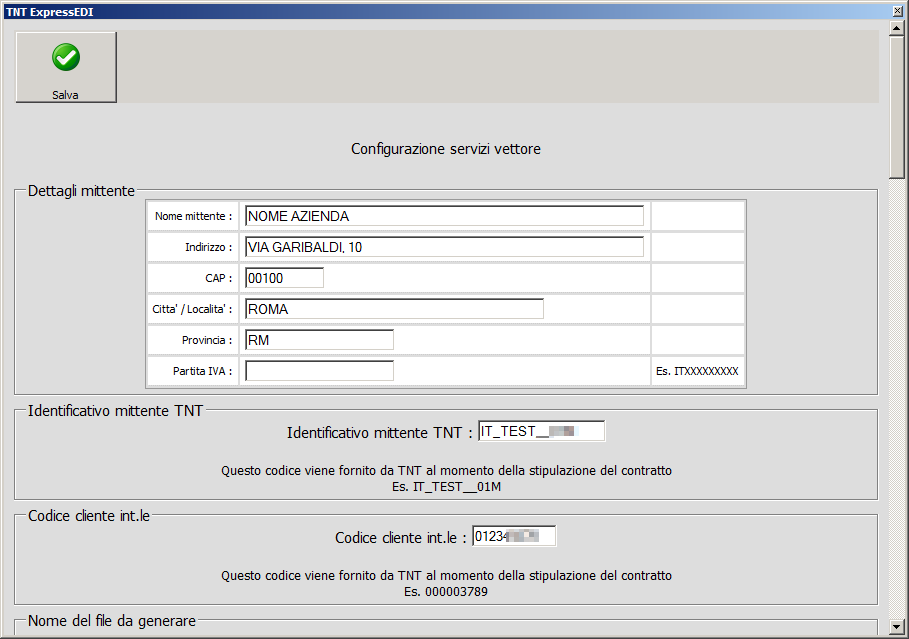Edit the Nome mittente field
The height and width of the screenshot is (639, 909).
coord(444,216)
